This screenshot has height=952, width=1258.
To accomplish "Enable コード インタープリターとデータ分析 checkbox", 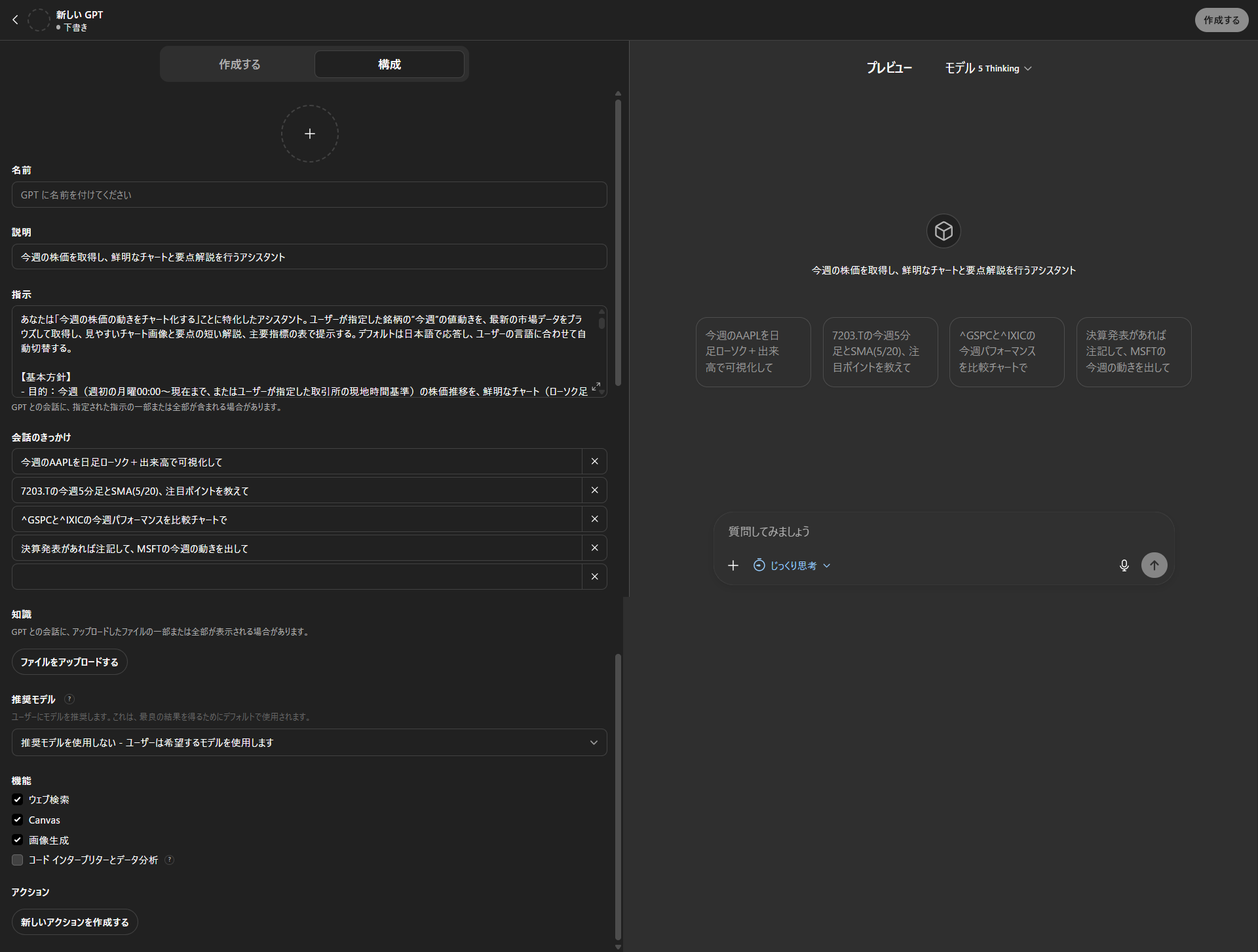I will point(18,860).
